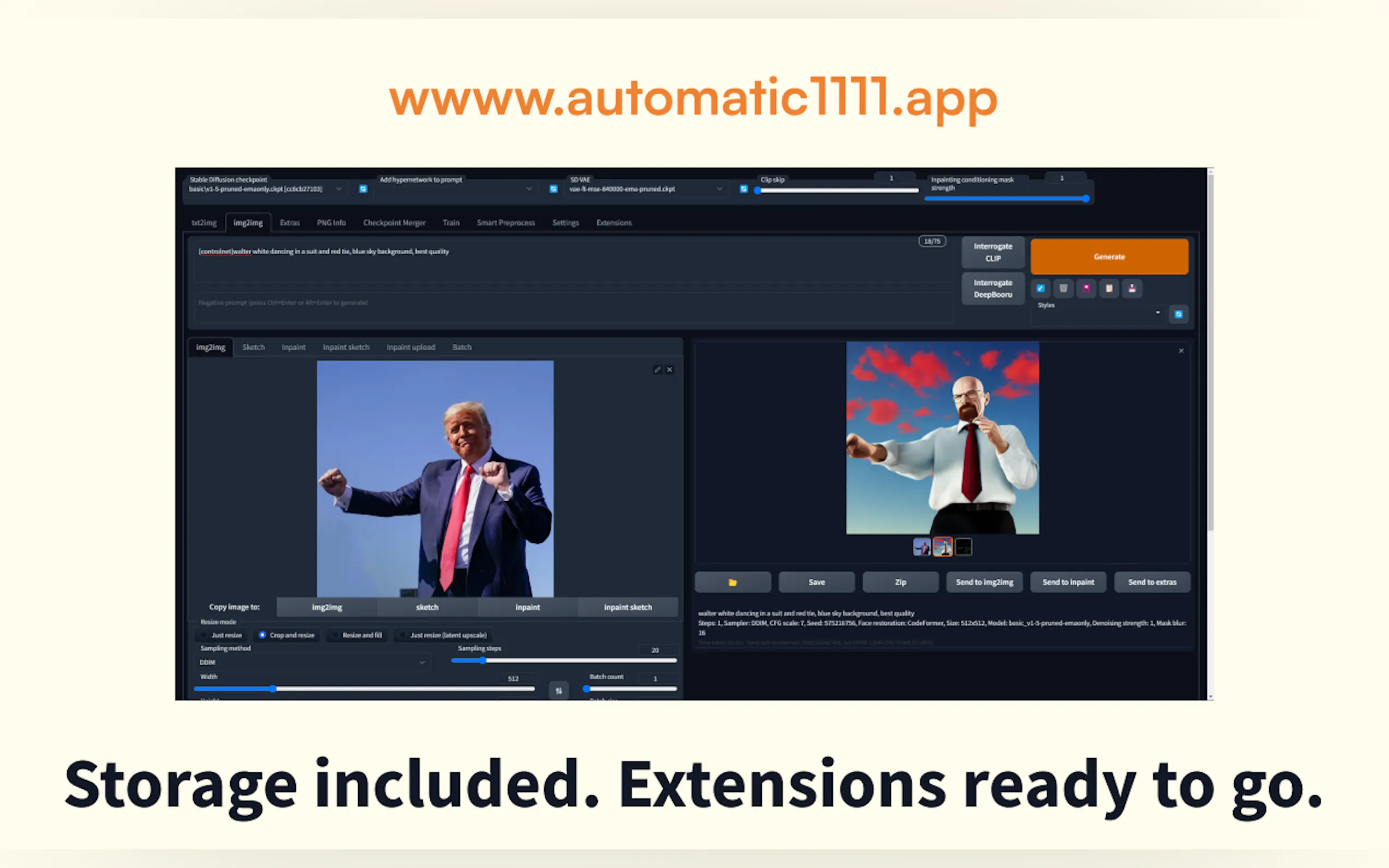Click the pink extra networks card icon
The height and width of the screenshot is (868, 1389).
[1086, 288]
